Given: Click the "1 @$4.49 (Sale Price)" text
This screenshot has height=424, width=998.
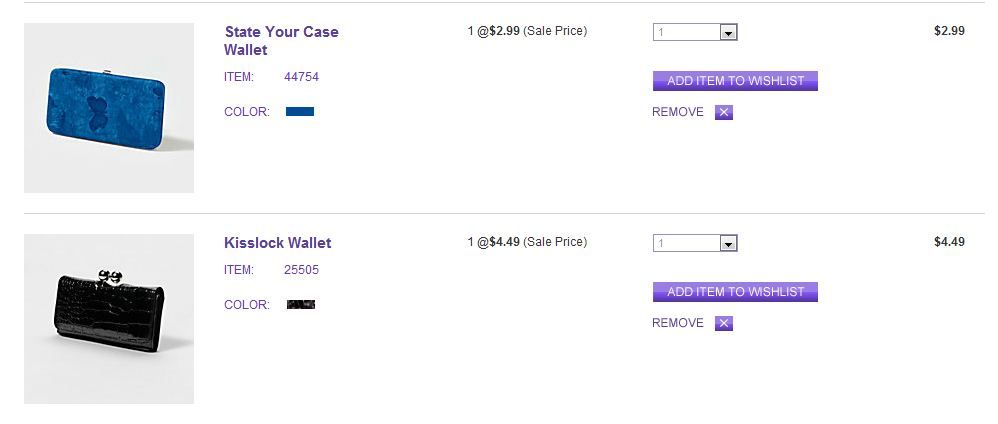Looking at the screenshot, I should pos(527,242).
